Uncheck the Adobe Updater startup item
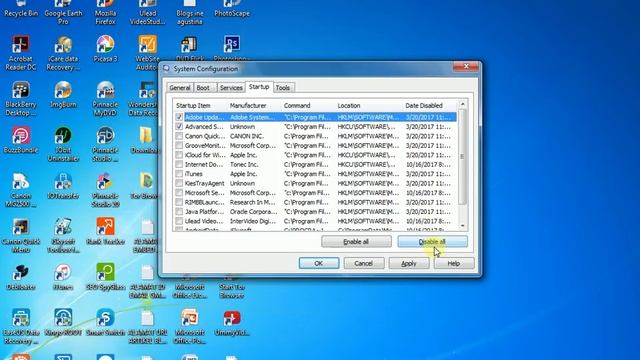Screen dimensions: 640x360 tap(179, 117)
